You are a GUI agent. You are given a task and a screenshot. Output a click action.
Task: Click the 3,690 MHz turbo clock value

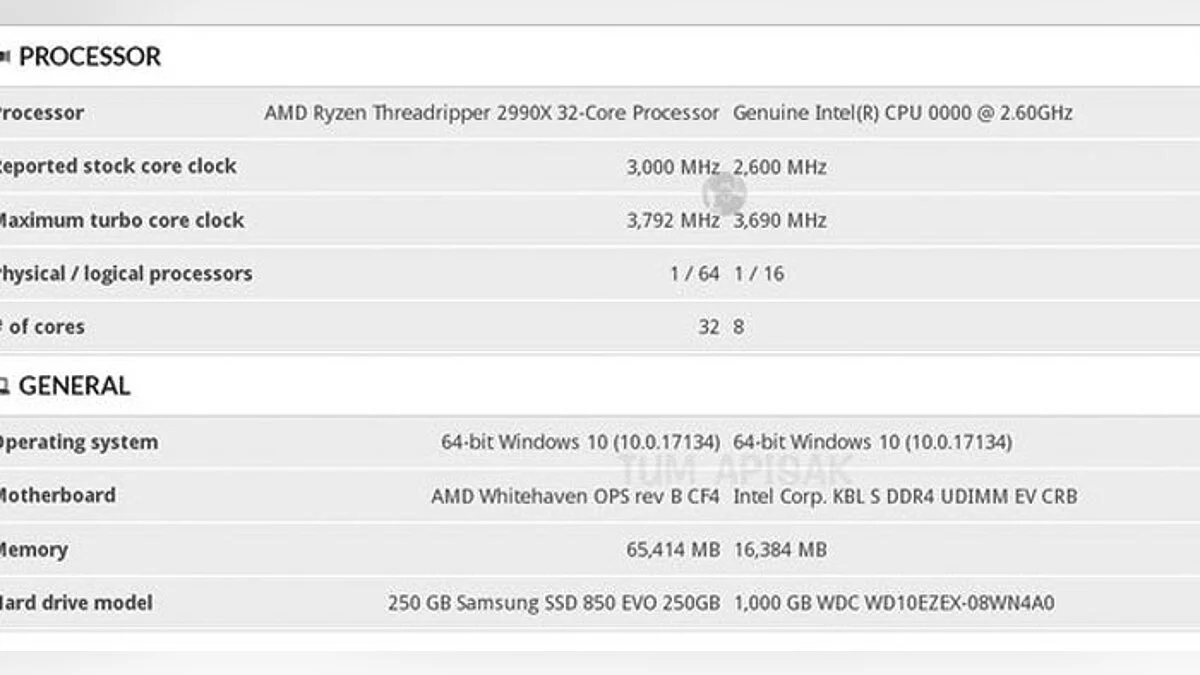point(780,220)
